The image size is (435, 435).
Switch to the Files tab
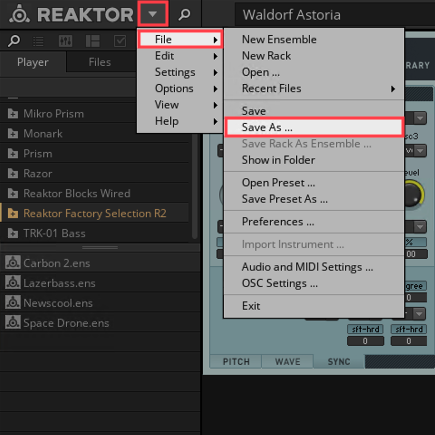point(100,62)
